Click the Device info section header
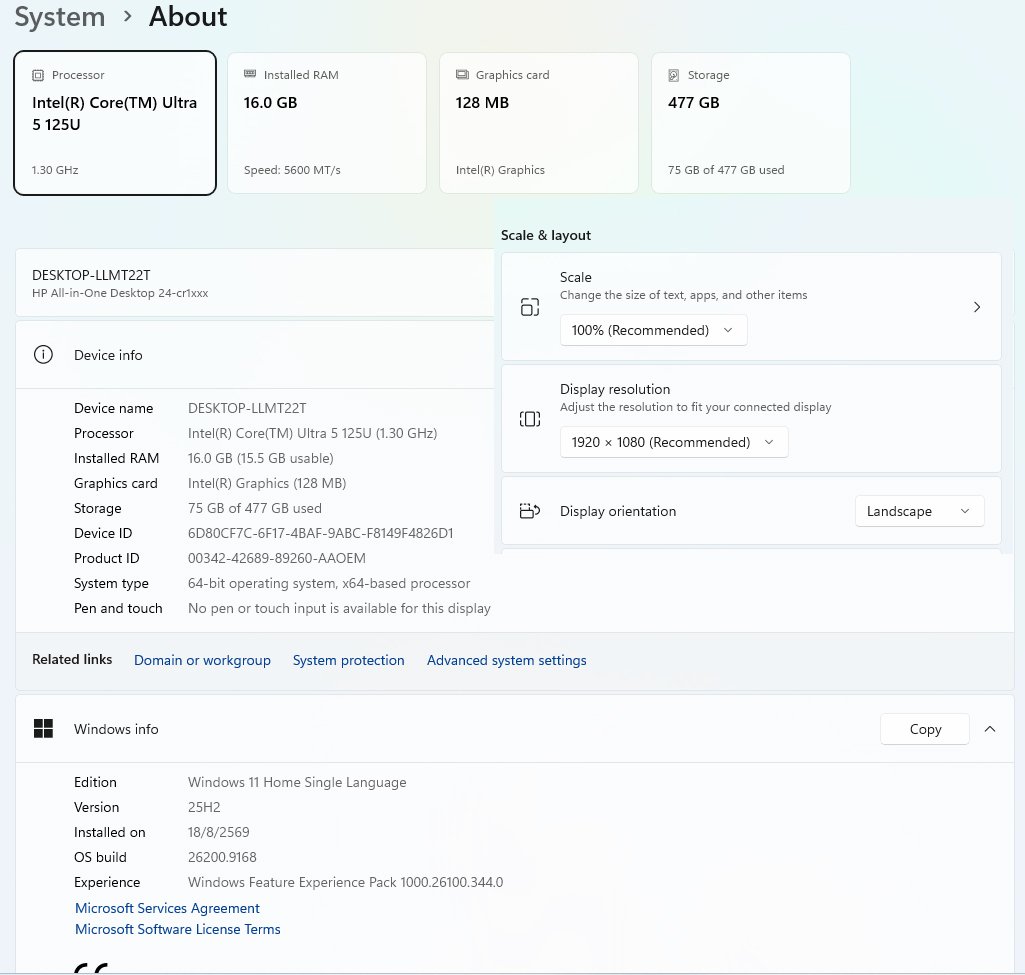Viewport: 1025px width, 975px height. point(255,355)
